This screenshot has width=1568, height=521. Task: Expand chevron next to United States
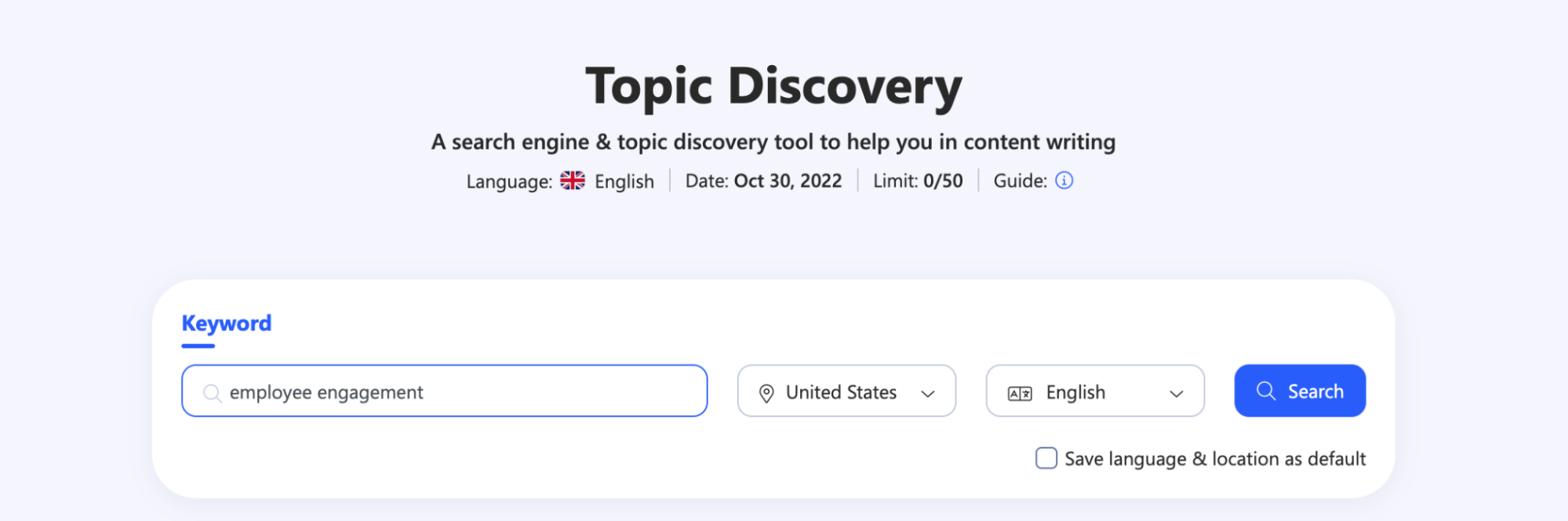[928, 394]
